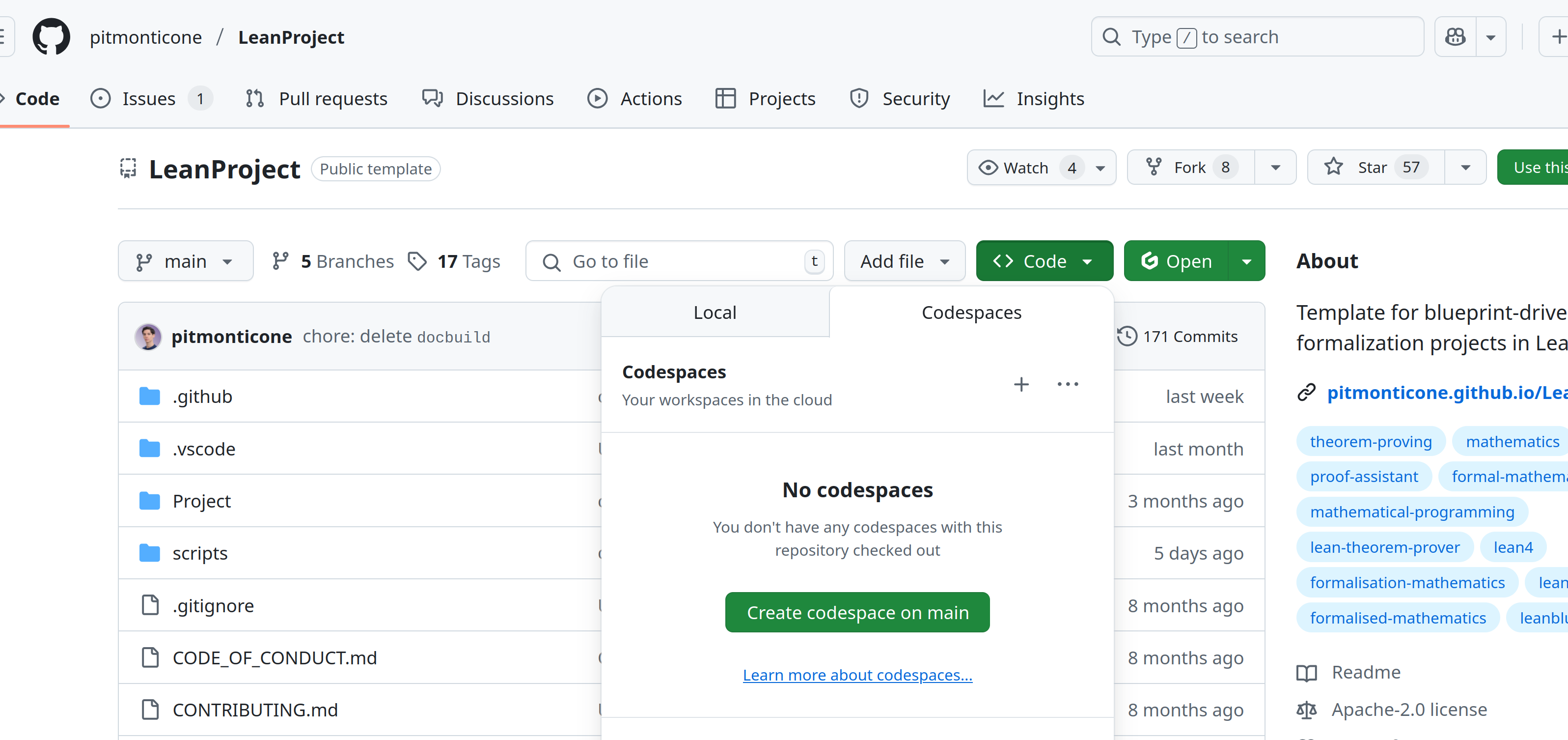Click the plus icon to create codespace
1568x740 pixels.
click(1021, 384)
